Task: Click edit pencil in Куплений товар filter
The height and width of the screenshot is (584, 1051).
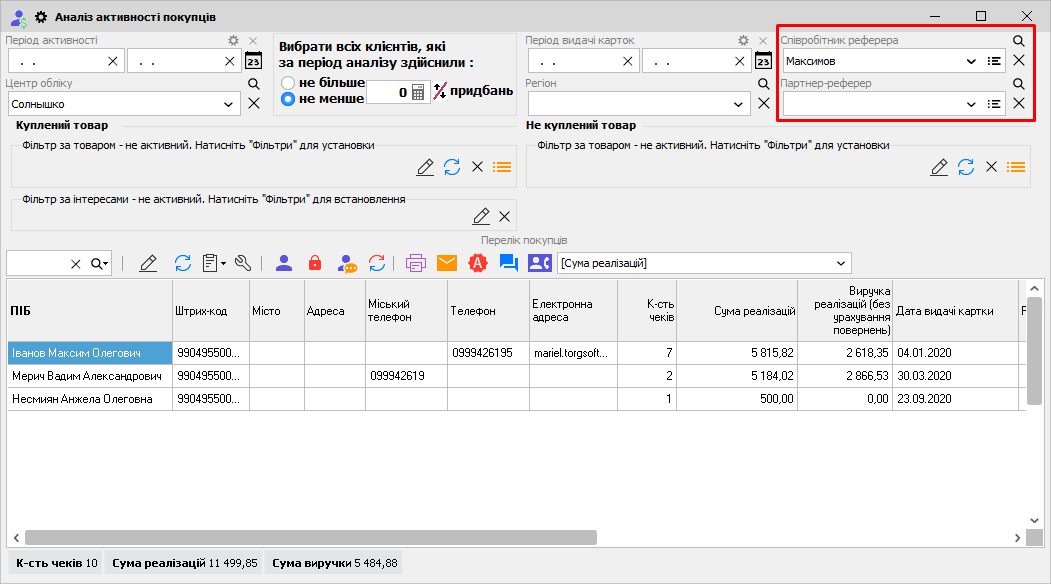Action: tap(425, 167)
